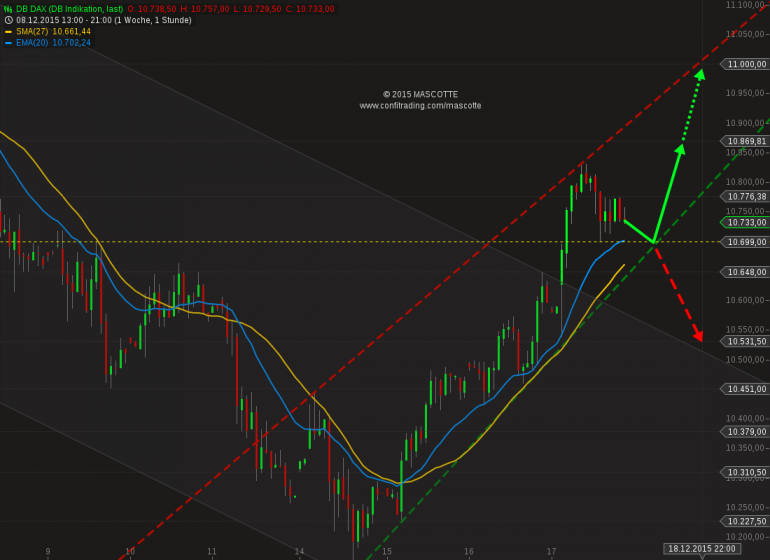The height and width of the screenshot is (560, 770).
Task: Click the 18.12.2015 22:00 time marker
Action: coord(702,549)
